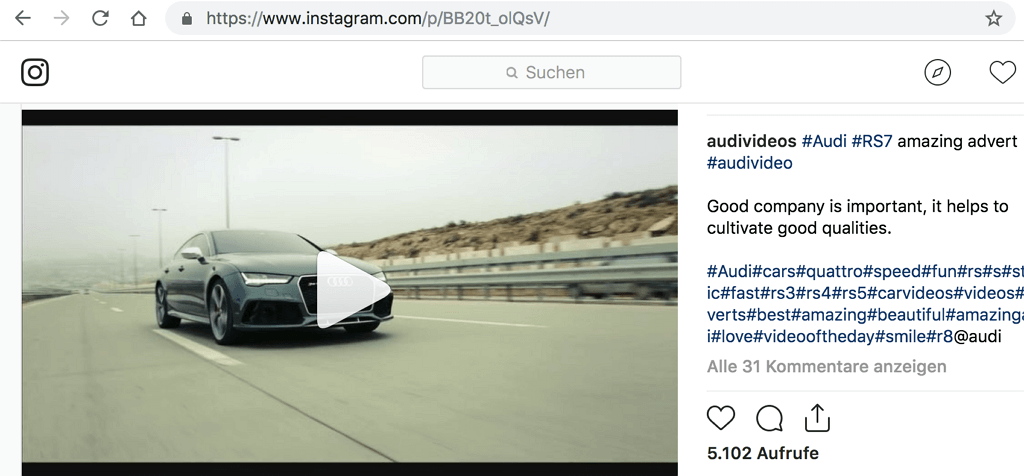The image size is (1024, 476).
Task: Open the #audivideo hashtag
Action: (x=750, y=163)
